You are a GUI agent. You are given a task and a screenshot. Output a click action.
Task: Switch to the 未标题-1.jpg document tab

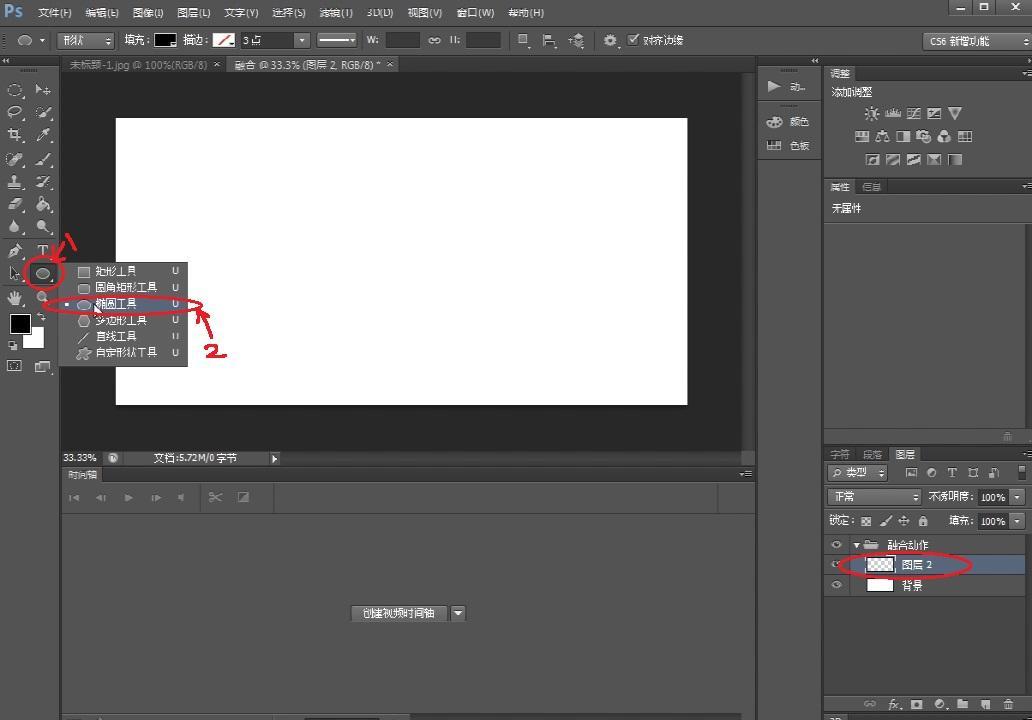pos(138,65)
